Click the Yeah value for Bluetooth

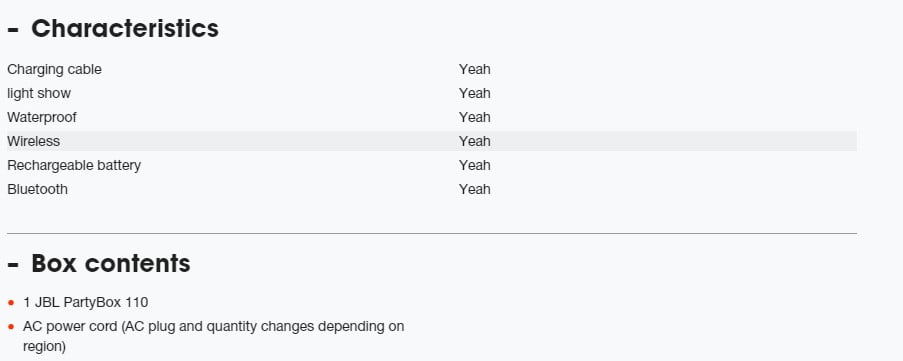(475, 189)
